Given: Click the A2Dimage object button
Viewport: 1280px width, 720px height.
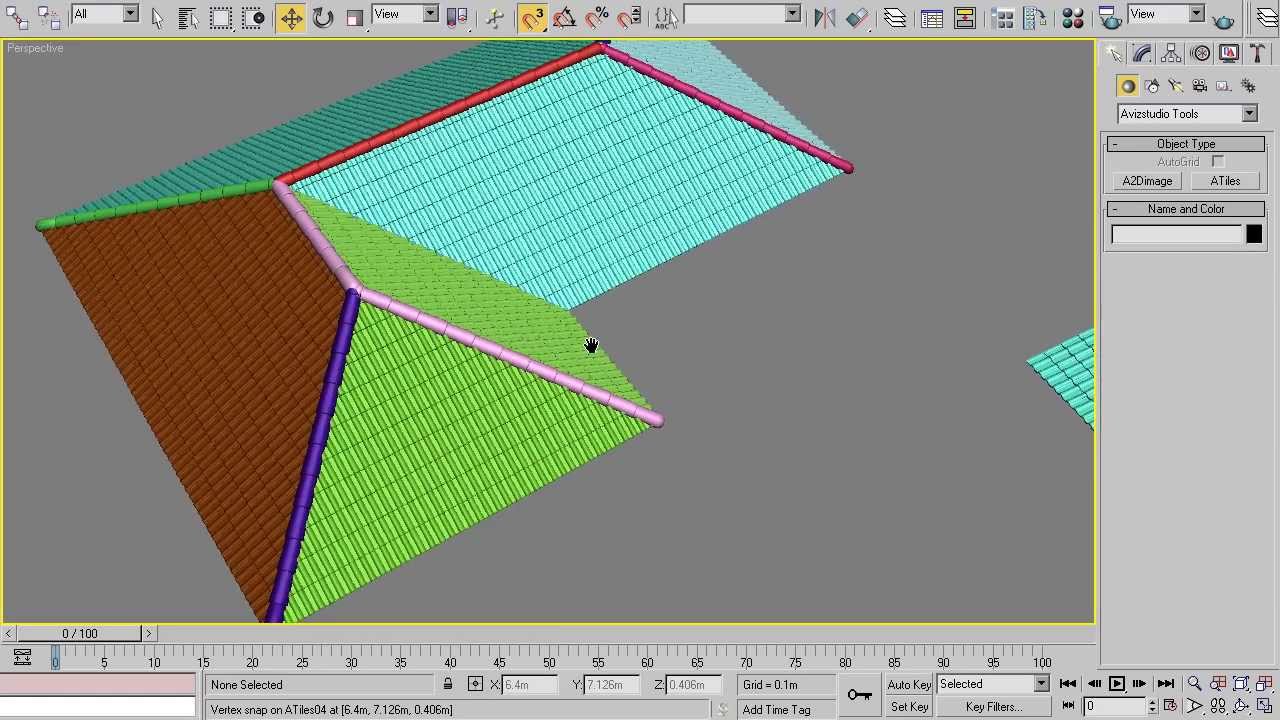Looking at the screenshot, I should point(1147,181).
